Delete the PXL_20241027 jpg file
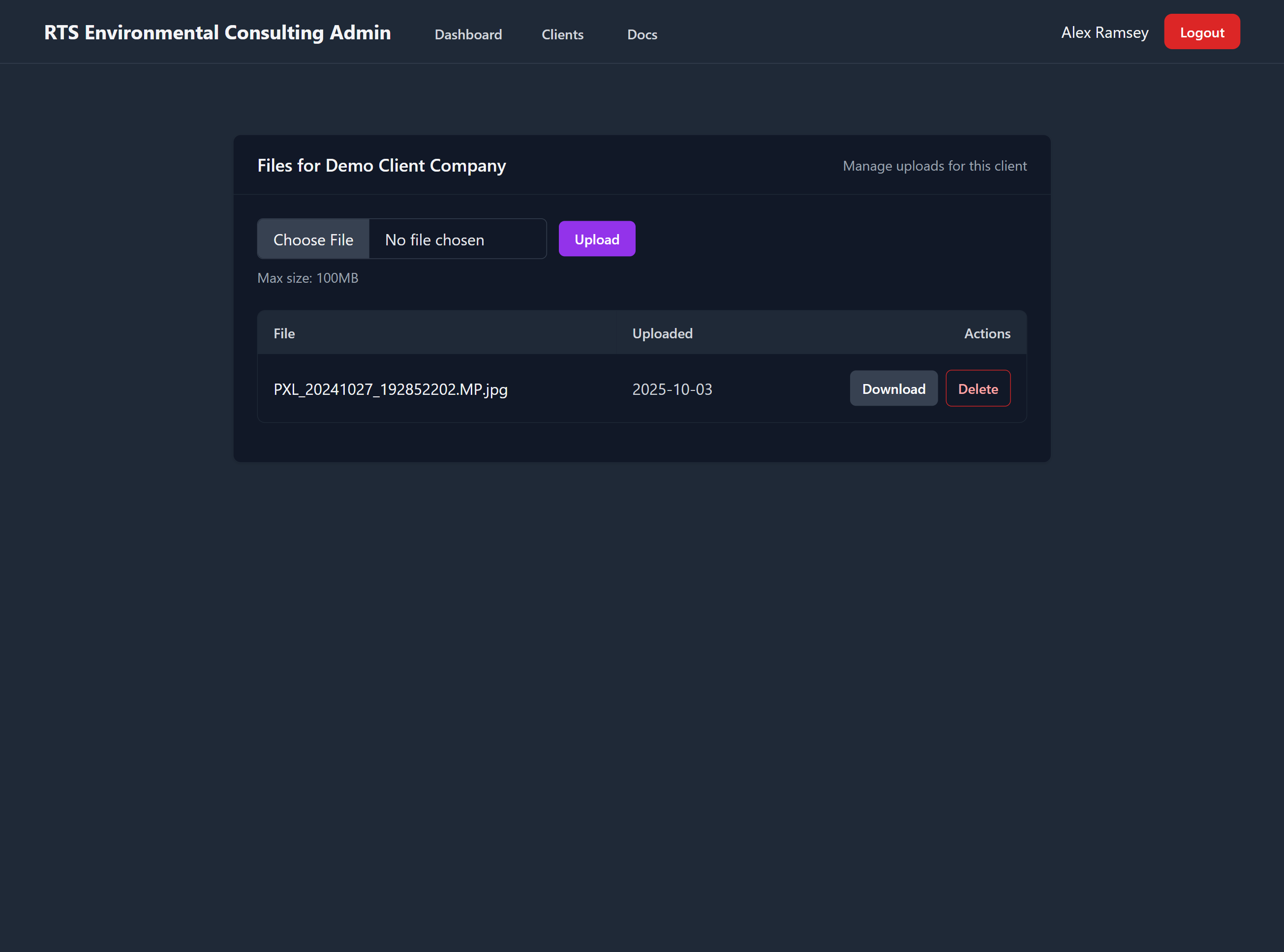This screenshot has width=1284, height=952. coord(978,389)
